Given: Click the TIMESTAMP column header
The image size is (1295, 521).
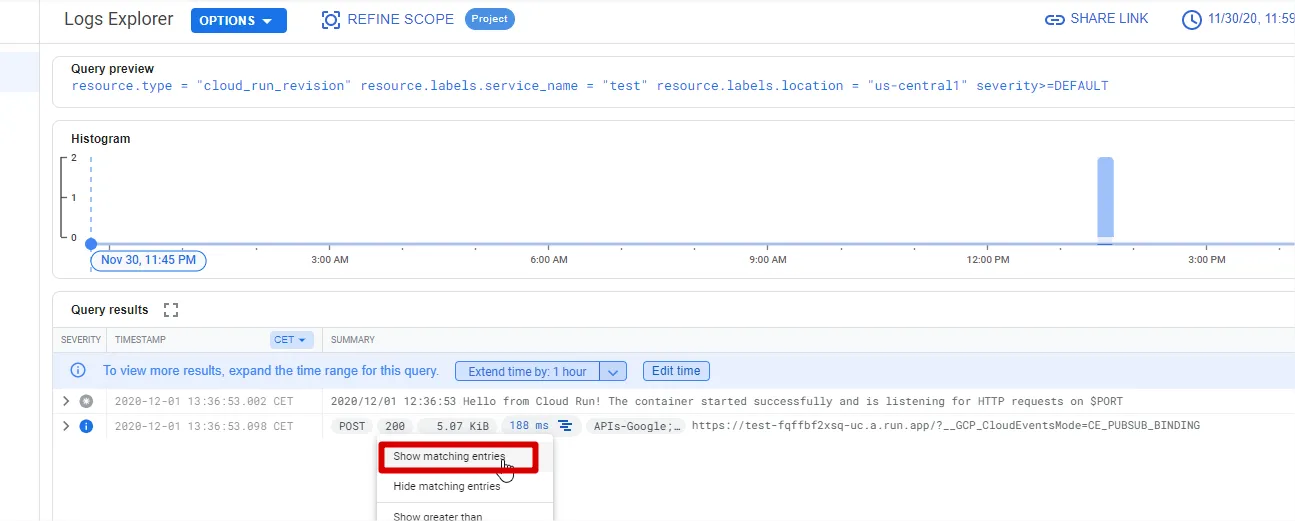Looking at the screenshot, I should pos(139,340).
